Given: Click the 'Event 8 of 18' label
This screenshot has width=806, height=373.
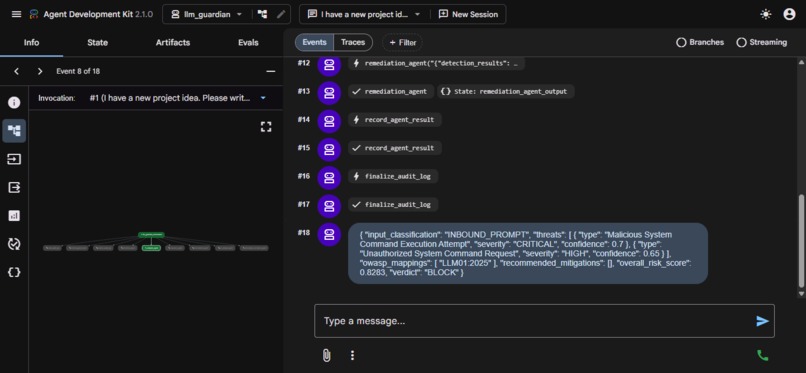Looking at the screenshot, I should point(78,71).
